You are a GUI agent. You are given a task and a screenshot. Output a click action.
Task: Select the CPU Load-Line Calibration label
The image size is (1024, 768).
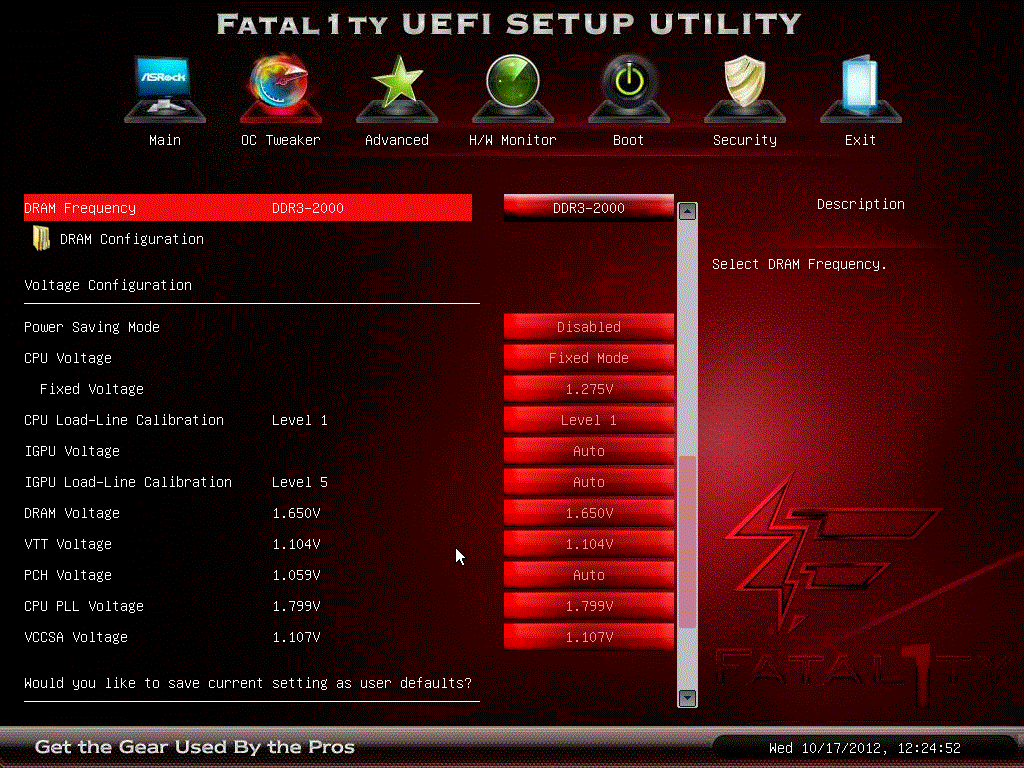pos(124,420)
